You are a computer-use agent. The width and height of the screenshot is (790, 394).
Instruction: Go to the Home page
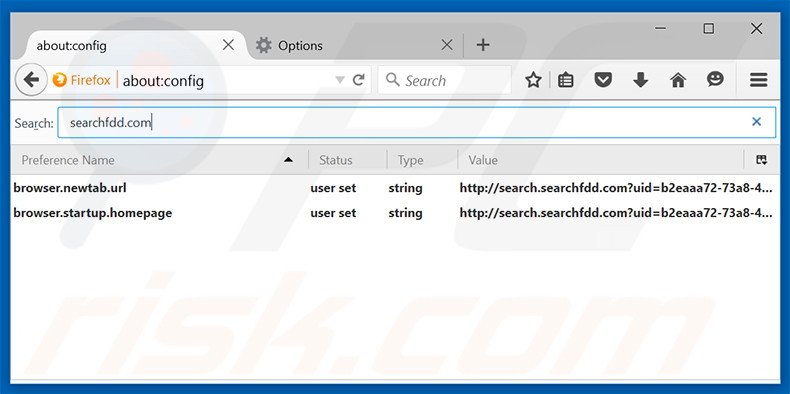click(678, 80)
